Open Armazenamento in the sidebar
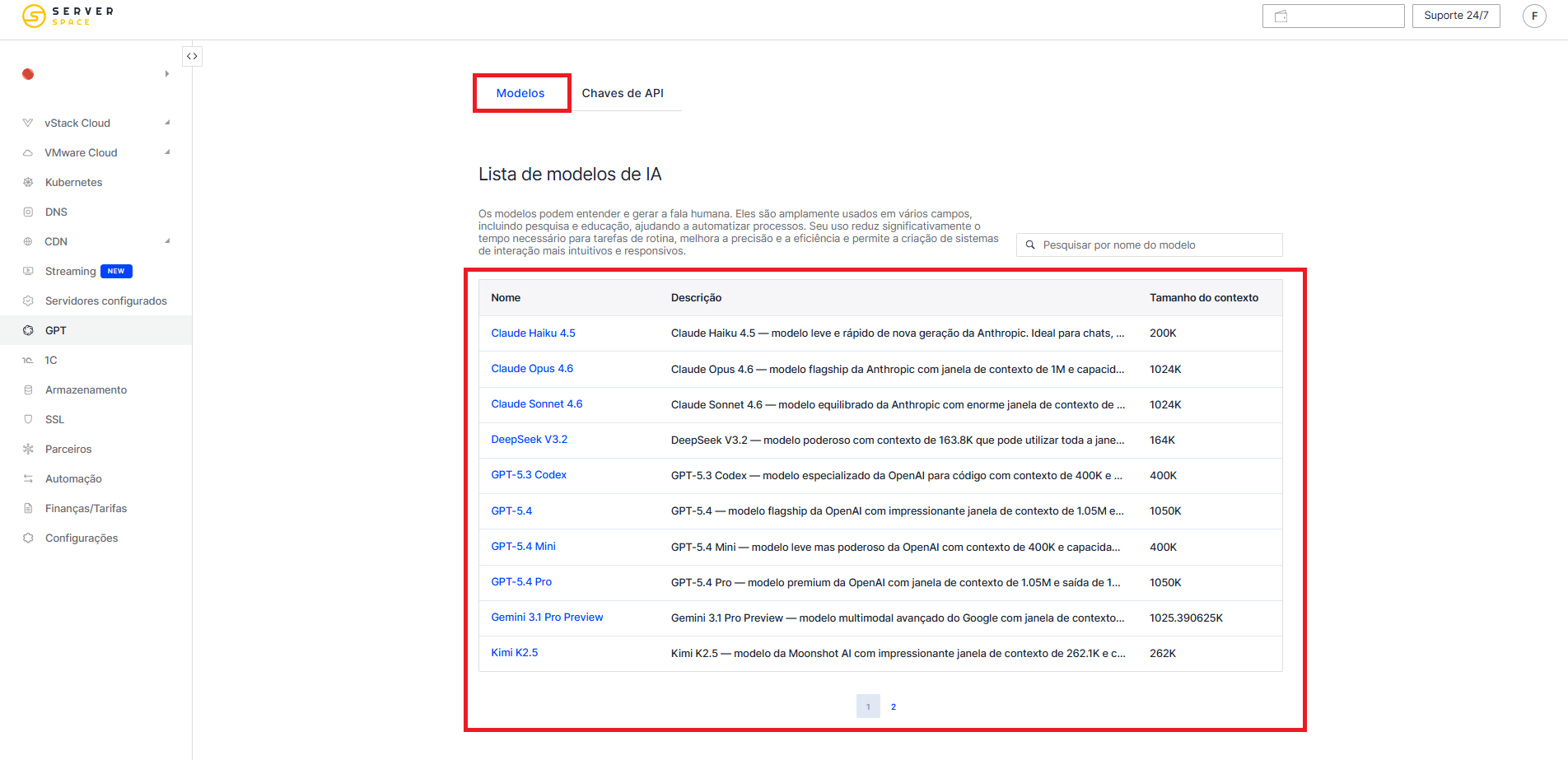This screenshot has width=1568, height=760. click(x=86, y=389)
